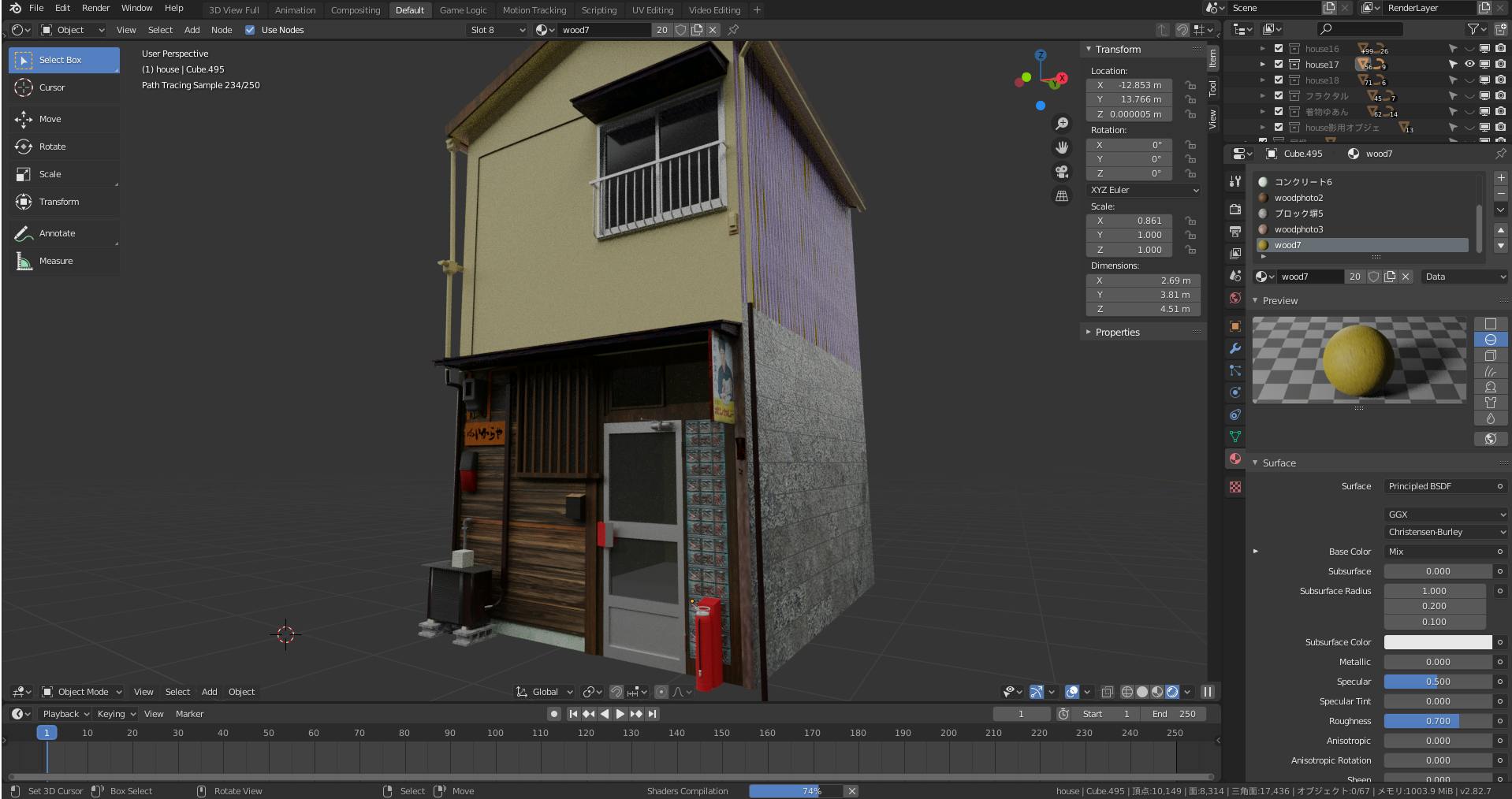Open the Christensen-Burley subsurface dropdown
The height and width of the screenshot is (799, 1512).
tap(1446, 532)
